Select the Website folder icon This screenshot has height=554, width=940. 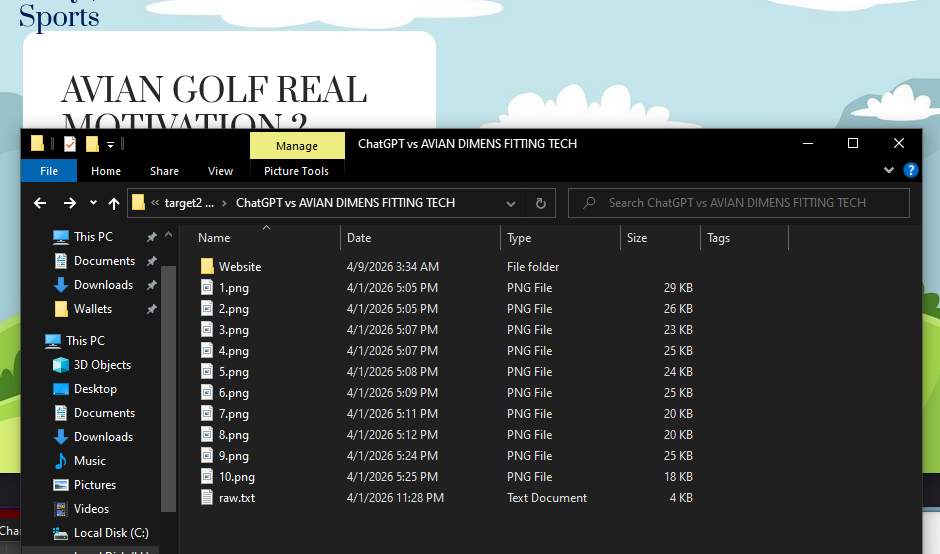(x=207, y=267)
